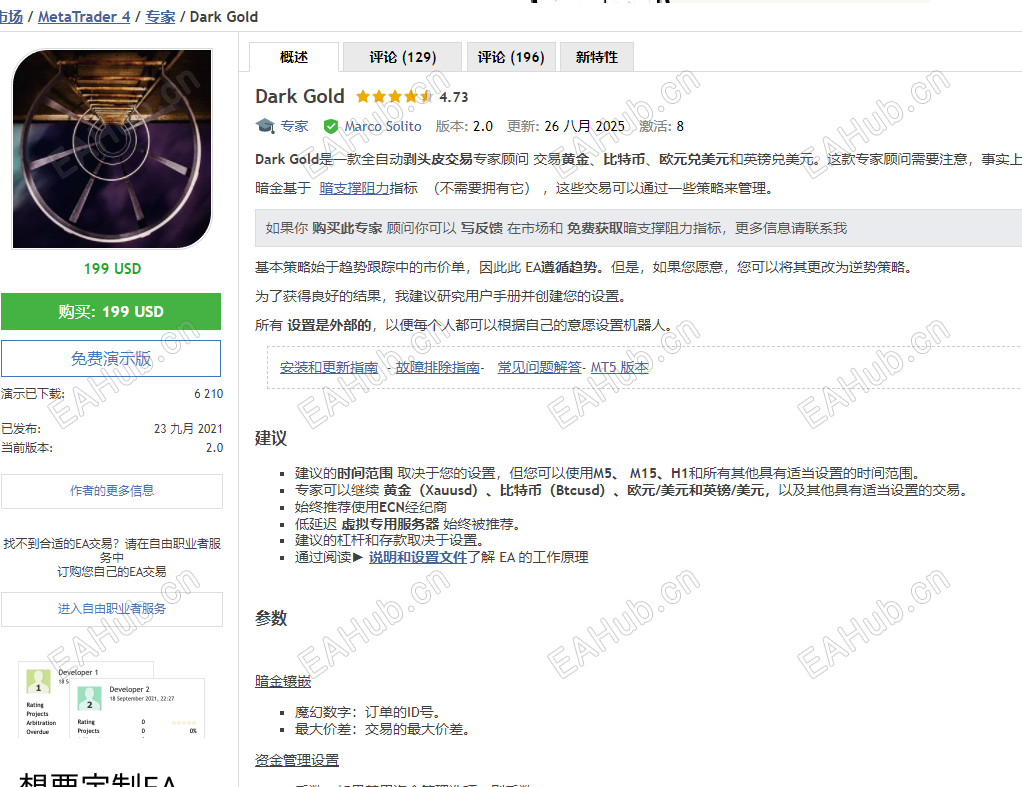The image size is (1022, 787).
Task: Open the 暗支撑阻力 indicator link
Action: [x=354, y=188]
